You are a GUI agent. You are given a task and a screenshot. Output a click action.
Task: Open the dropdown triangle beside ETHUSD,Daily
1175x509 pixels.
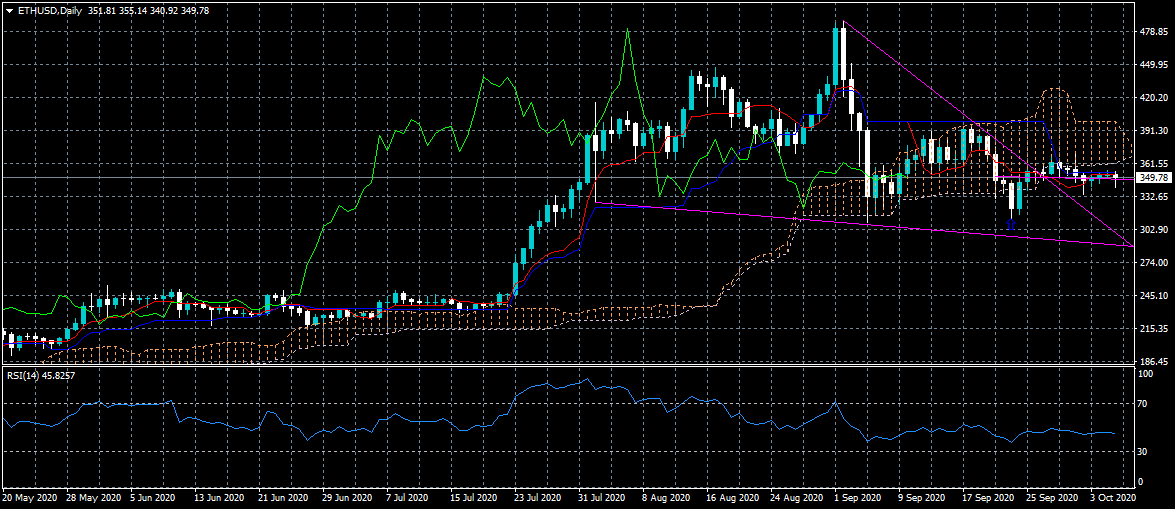(9, 10)
